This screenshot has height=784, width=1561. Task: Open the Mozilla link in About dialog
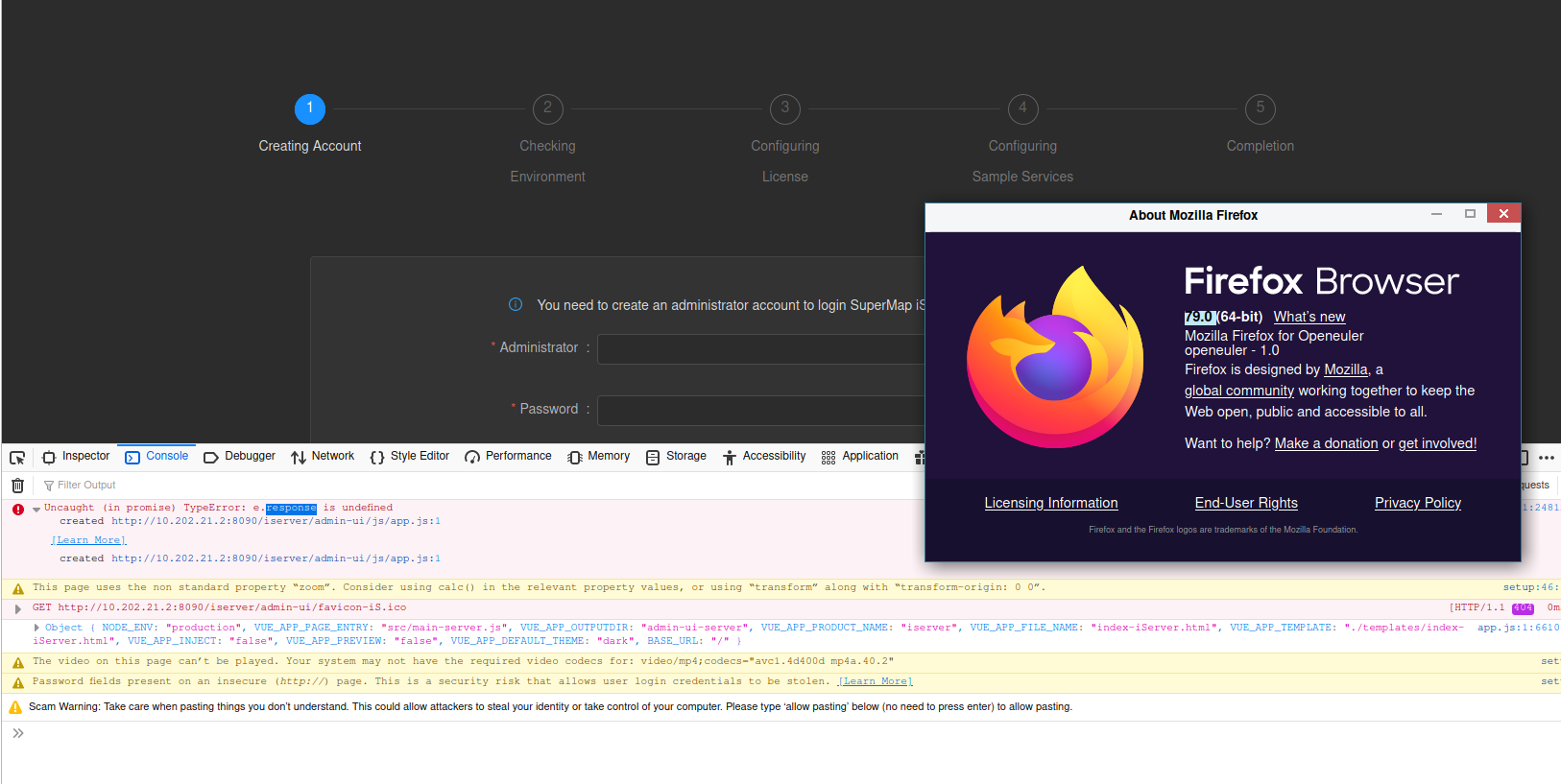pos(1346,369)
